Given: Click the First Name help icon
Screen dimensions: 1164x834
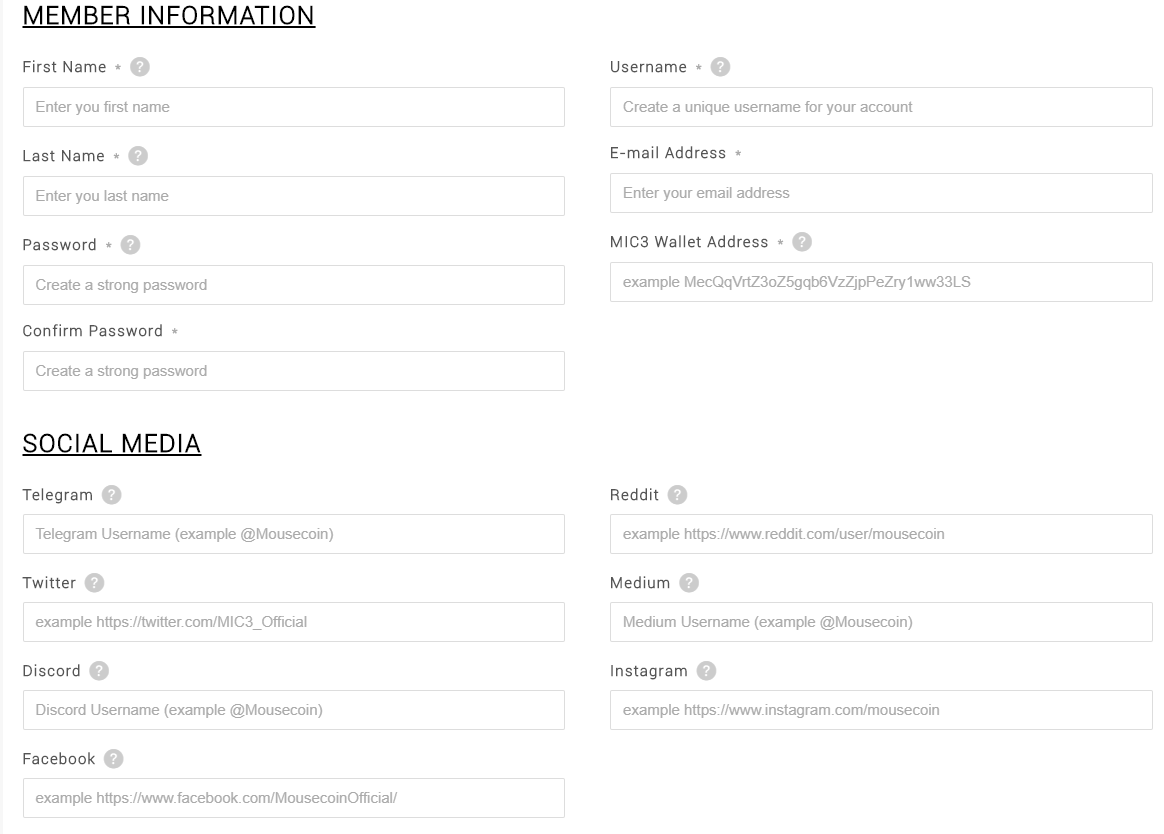Looking at the screenshot, I should click(x=140, y=67).
